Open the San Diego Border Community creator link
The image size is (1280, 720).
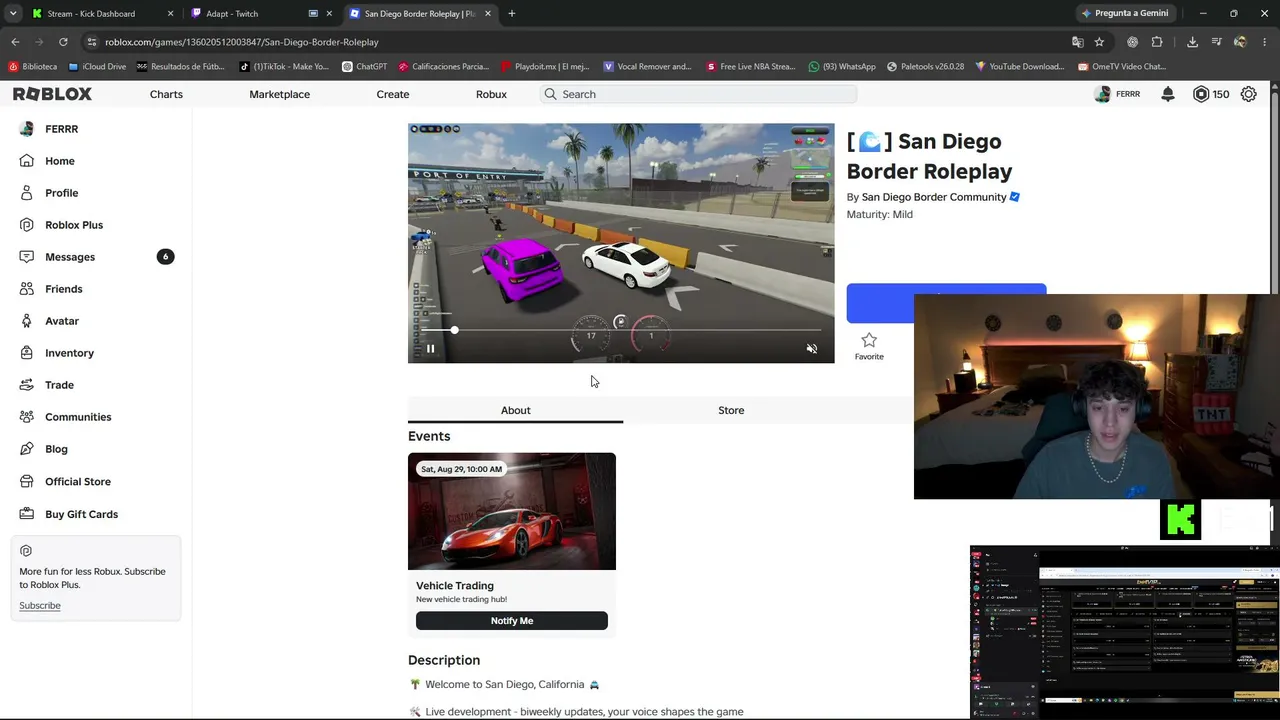pyautogui.click(x=934, y=197)
